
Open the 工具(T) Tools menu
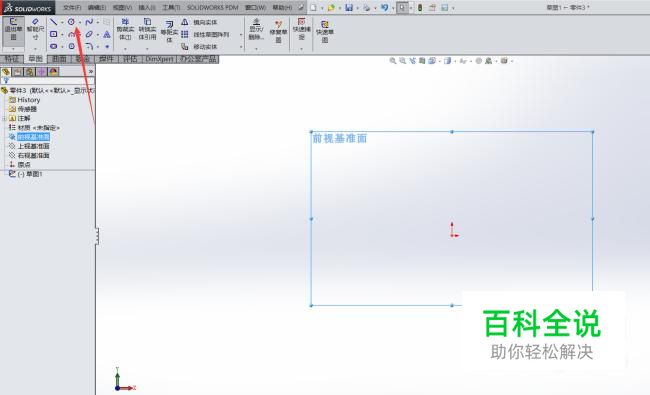171,7
